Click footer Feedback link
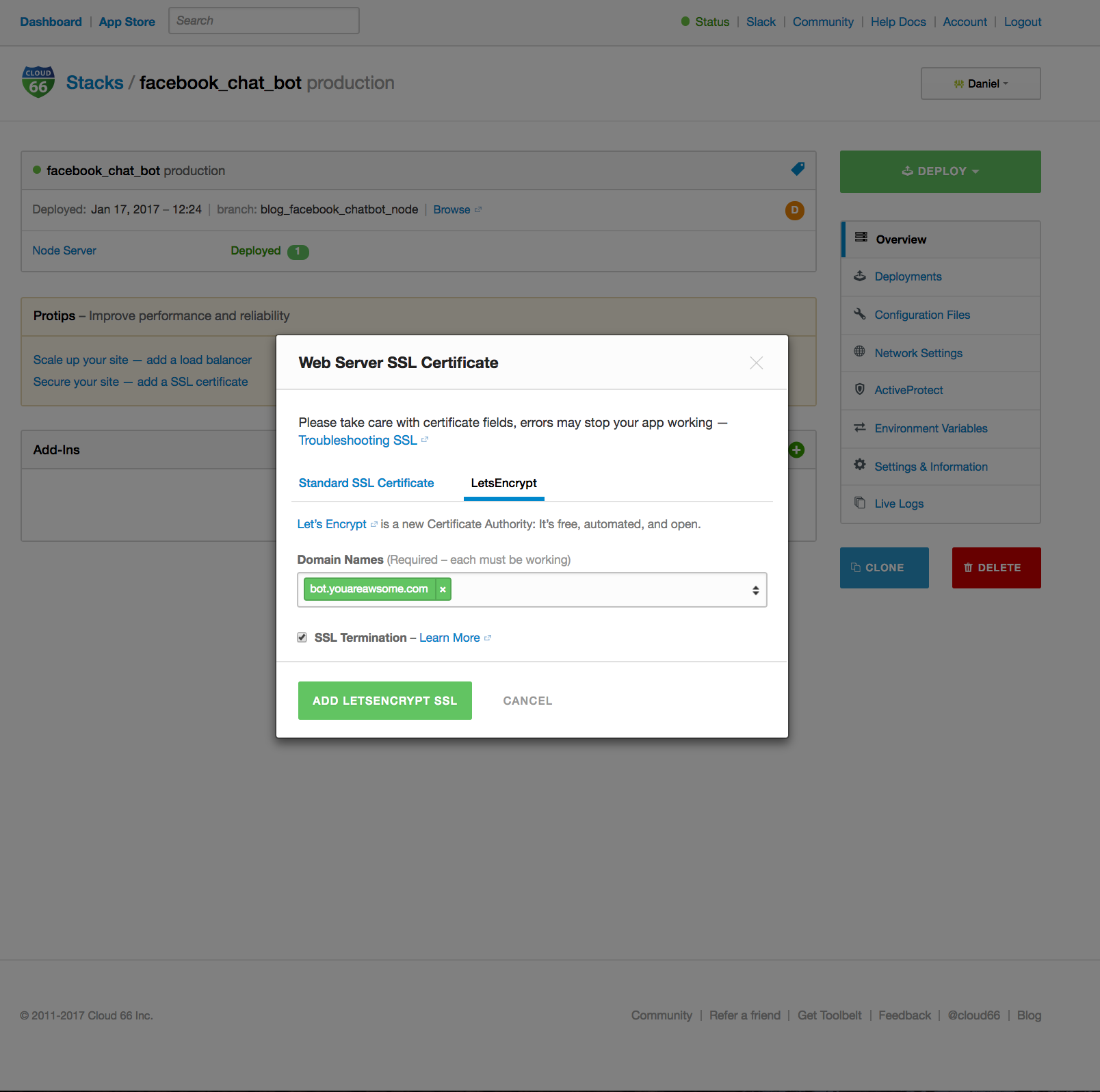Image resolution: width=1100 pixels, height=1092 pixels. [x=904, y=1015]
